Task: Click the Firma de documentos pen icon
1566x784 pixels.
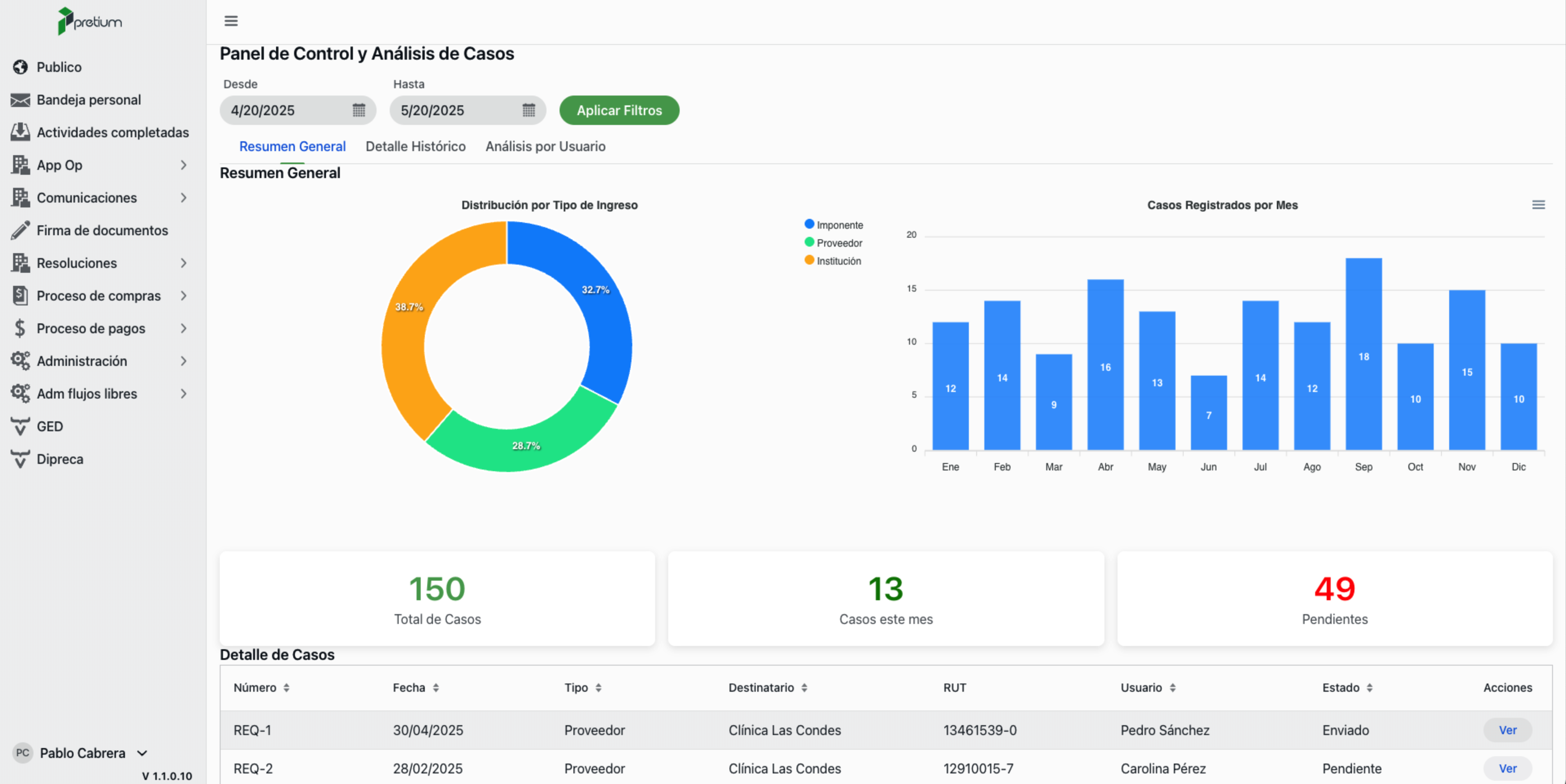Action: [20, 230]
